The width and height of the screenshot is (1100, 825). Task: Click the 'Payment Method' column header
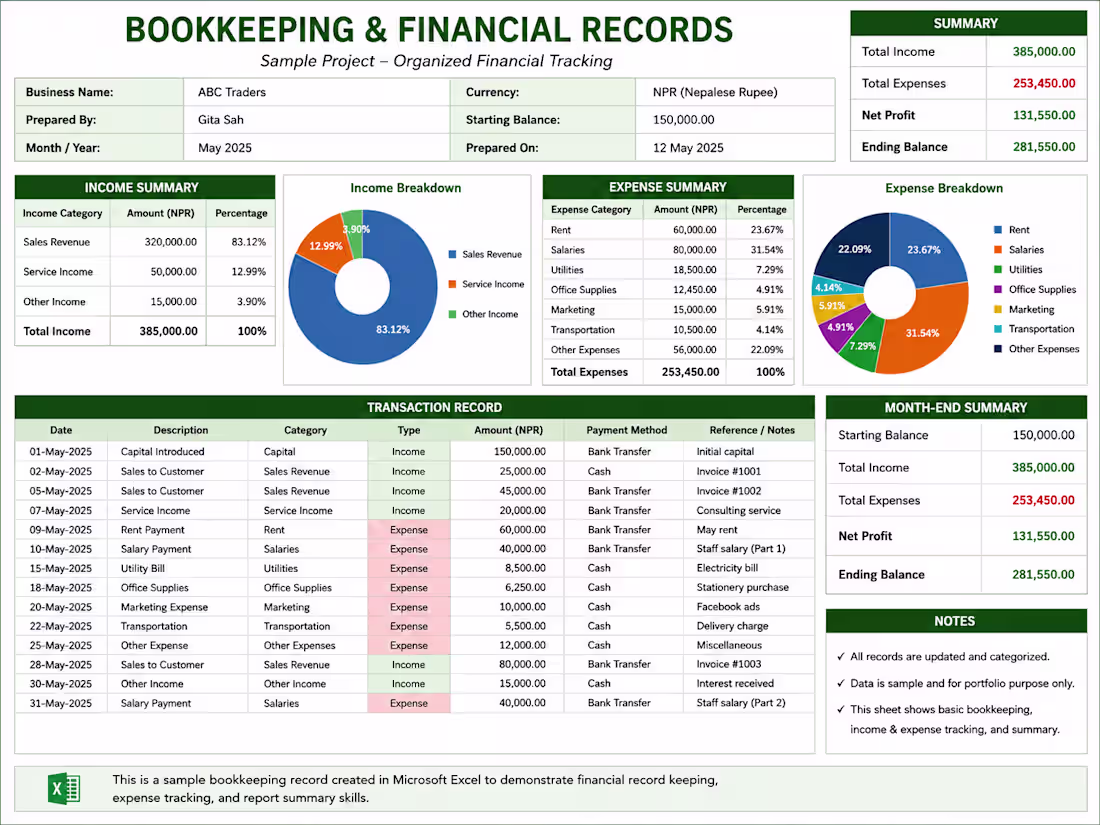(x=626, y=430)
